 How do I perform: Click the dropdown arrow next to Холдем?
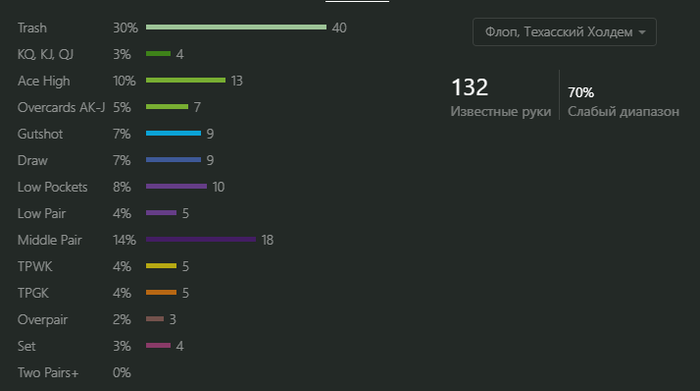[642, 32]
